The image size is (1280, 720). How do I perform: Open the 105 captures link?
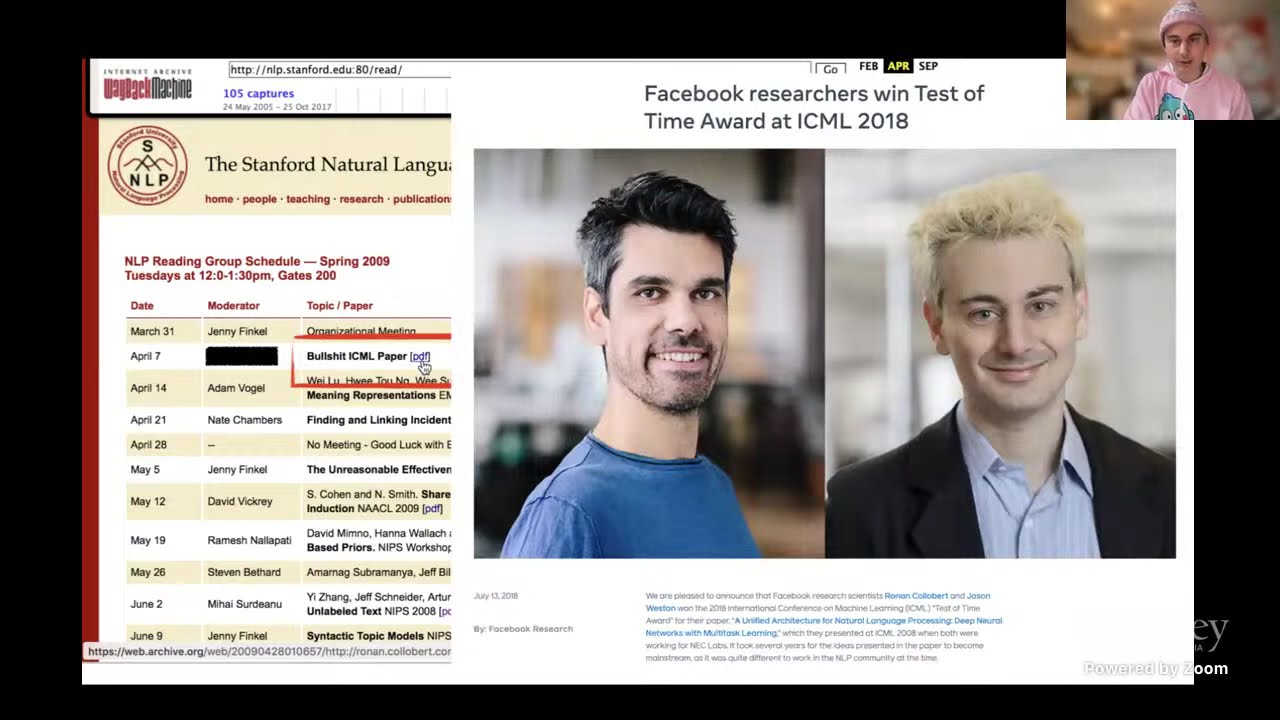click(x=258, y=93)
